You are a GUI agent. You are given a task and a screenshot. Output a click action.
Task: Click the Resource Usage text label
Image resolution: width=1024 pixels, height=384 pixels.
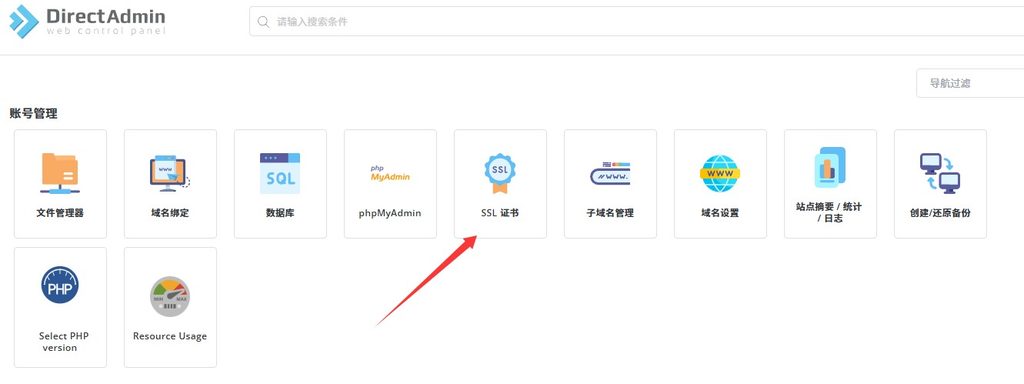(170, 336)
